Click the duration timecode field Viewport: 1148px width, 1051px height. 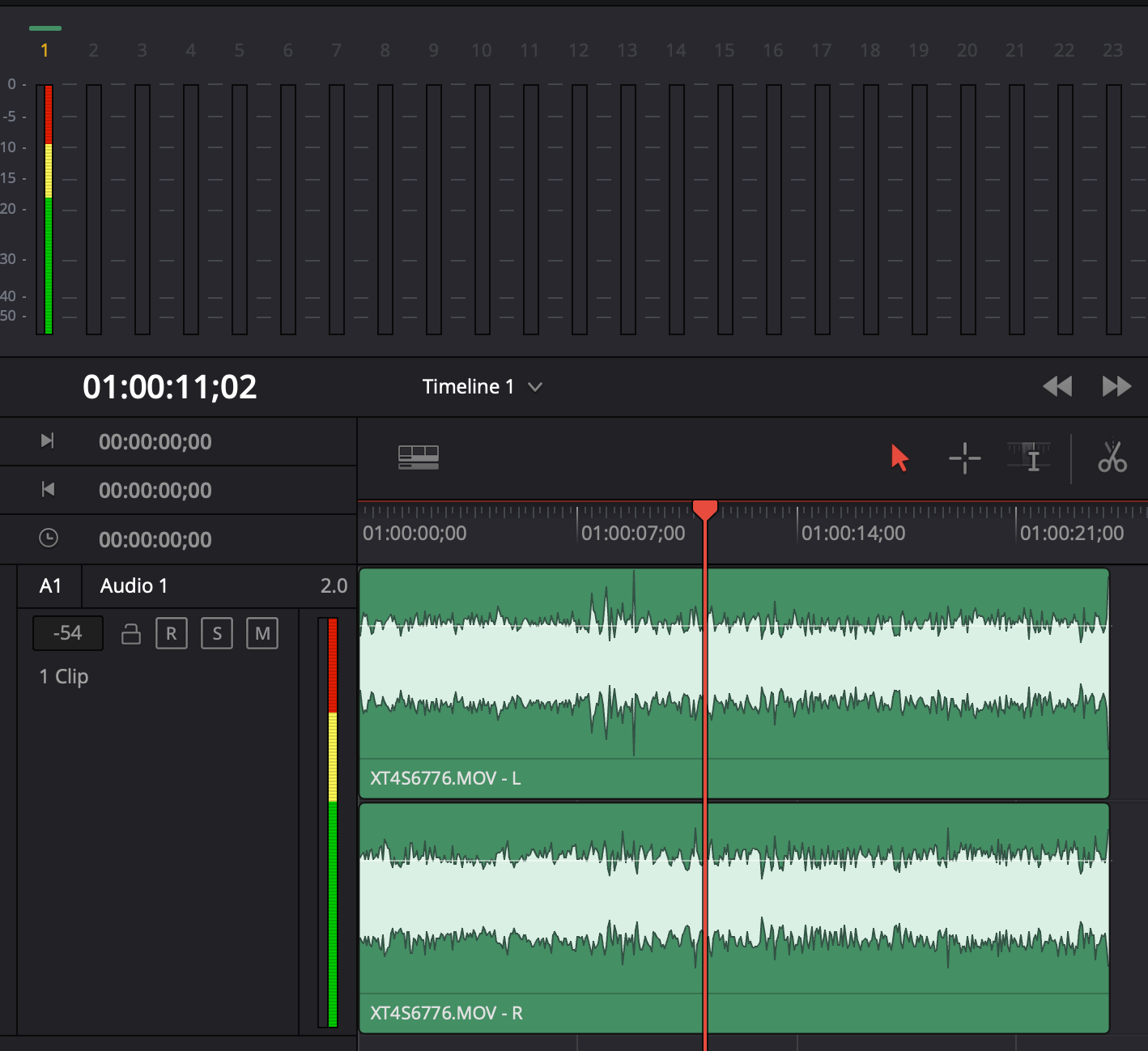pos(155,540)
